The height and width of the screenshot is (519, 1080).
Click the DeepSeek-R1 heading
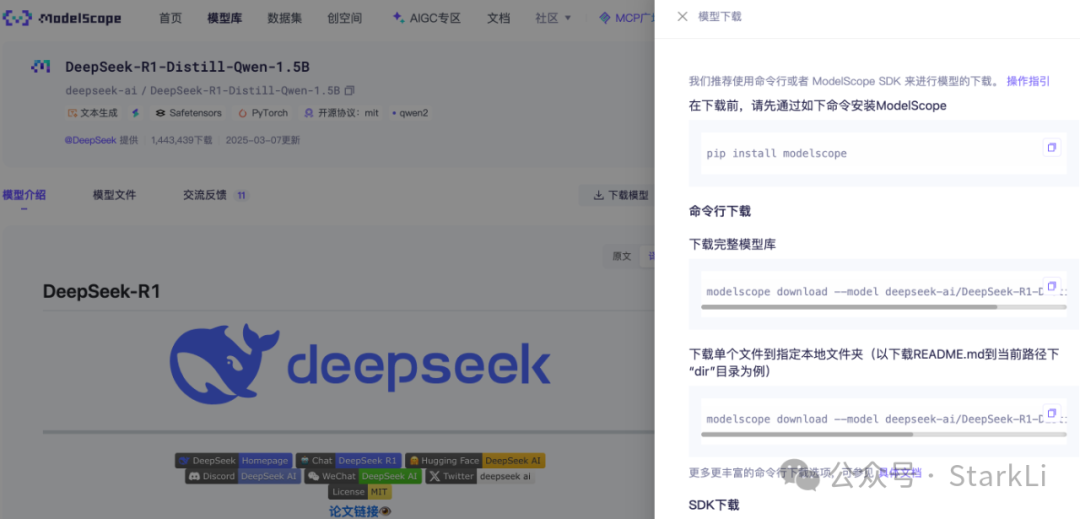(101, 292)
